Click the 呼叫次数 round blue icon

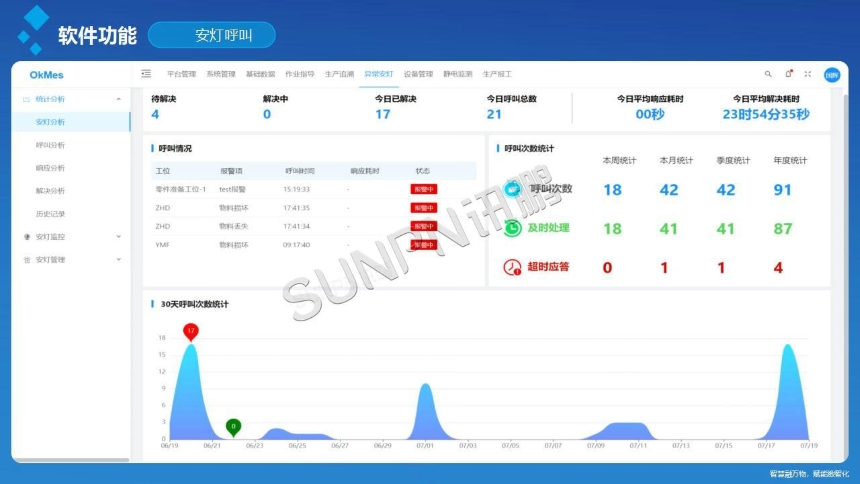tap(512, 189)
